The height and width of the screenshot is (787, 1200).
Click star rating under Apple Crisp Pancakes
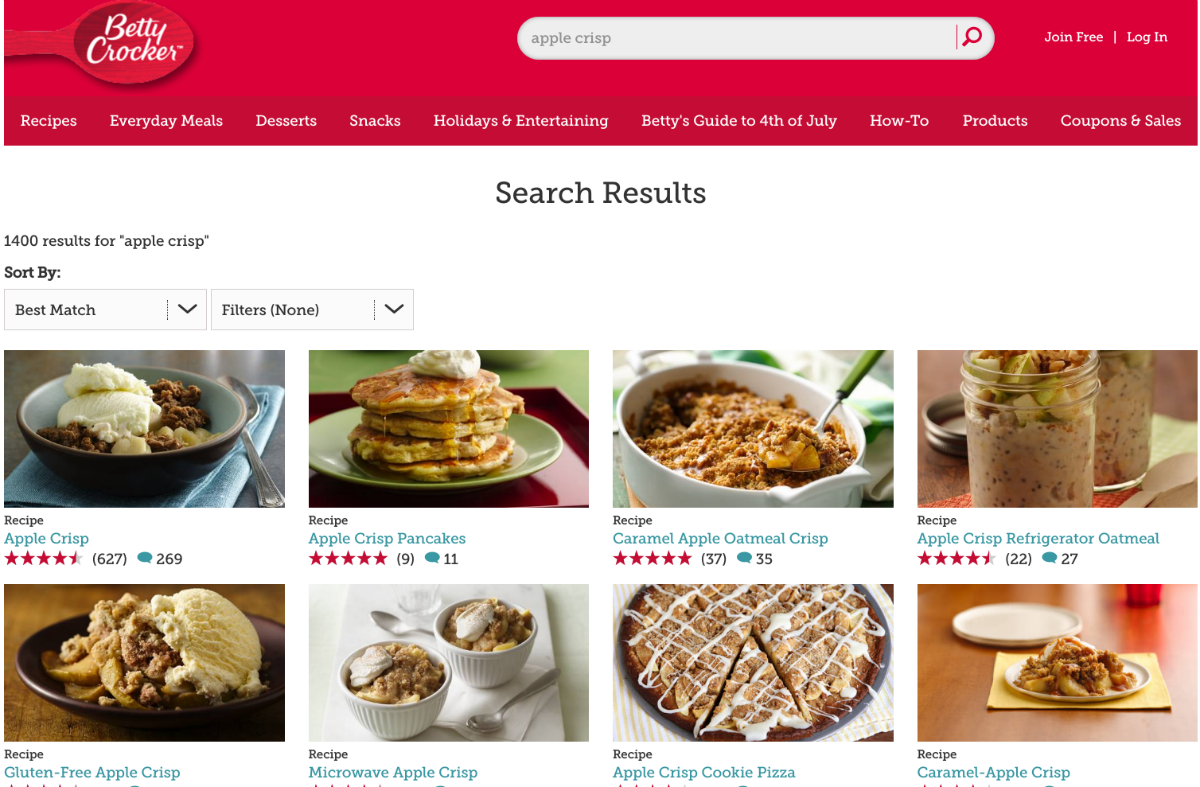pyautogui.click(x=348, y=559)
